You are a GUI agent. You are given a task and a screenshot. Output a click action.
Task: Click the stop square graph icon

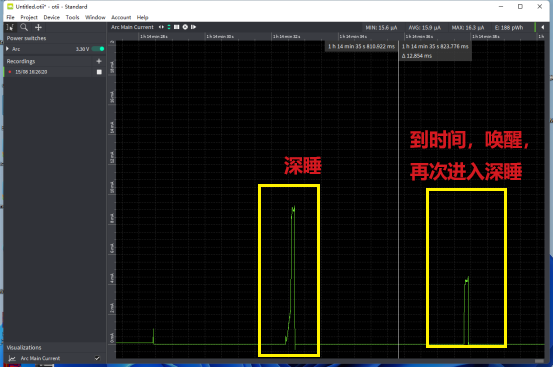point(177,27)
